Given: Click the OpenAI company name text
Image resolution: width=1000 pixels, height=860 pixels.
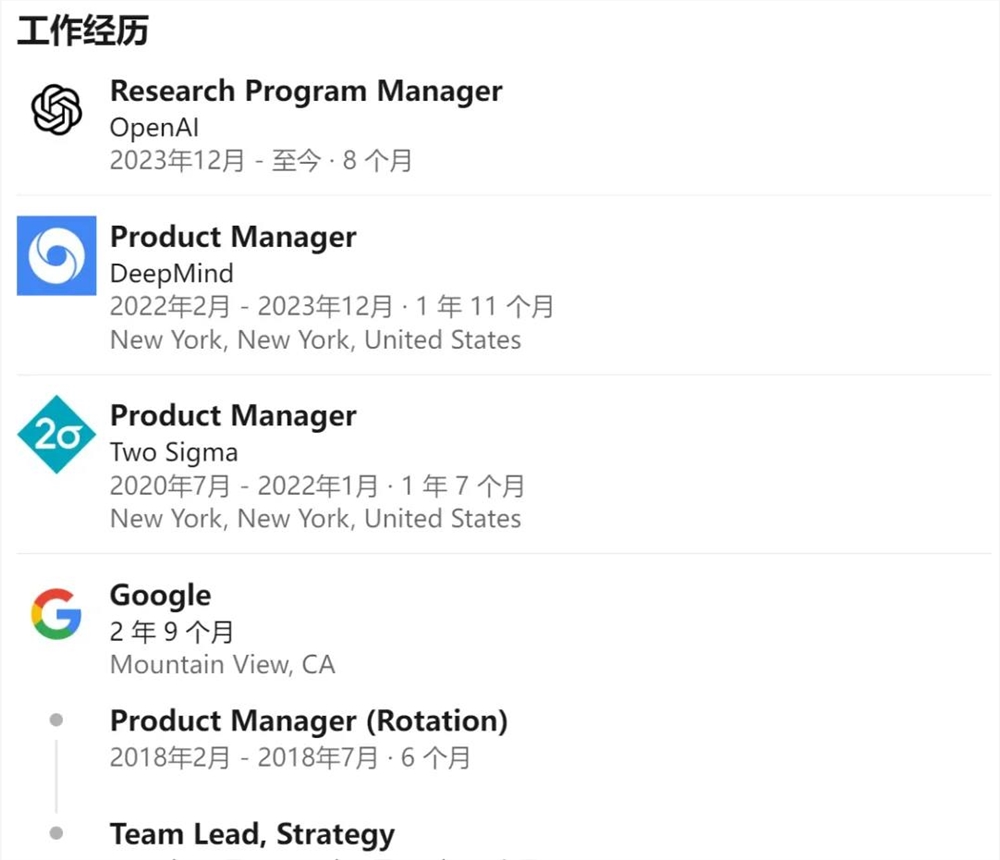Looking at the screenshot, I should coord(155,127).
